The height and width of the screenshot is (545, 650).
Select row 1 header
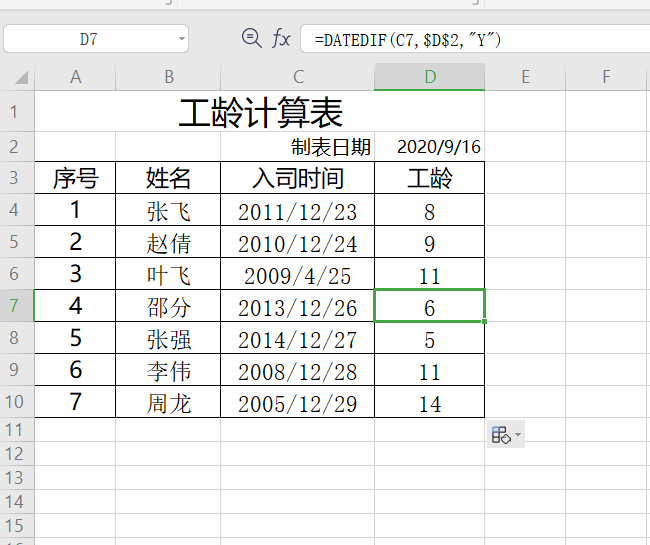tap(17, 112)
